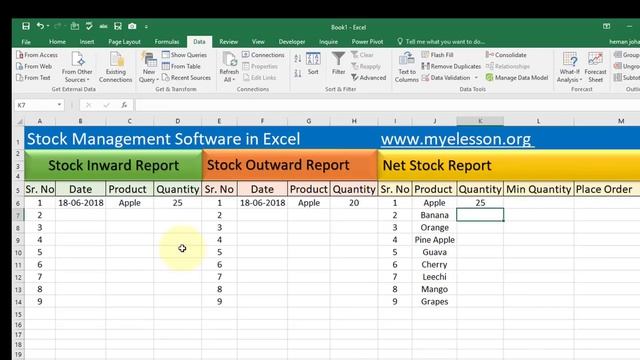Open the Undo history dropdown arrow
Image resolution: width=640 pixels, height=360 pixels.
(x=48, y=27)
